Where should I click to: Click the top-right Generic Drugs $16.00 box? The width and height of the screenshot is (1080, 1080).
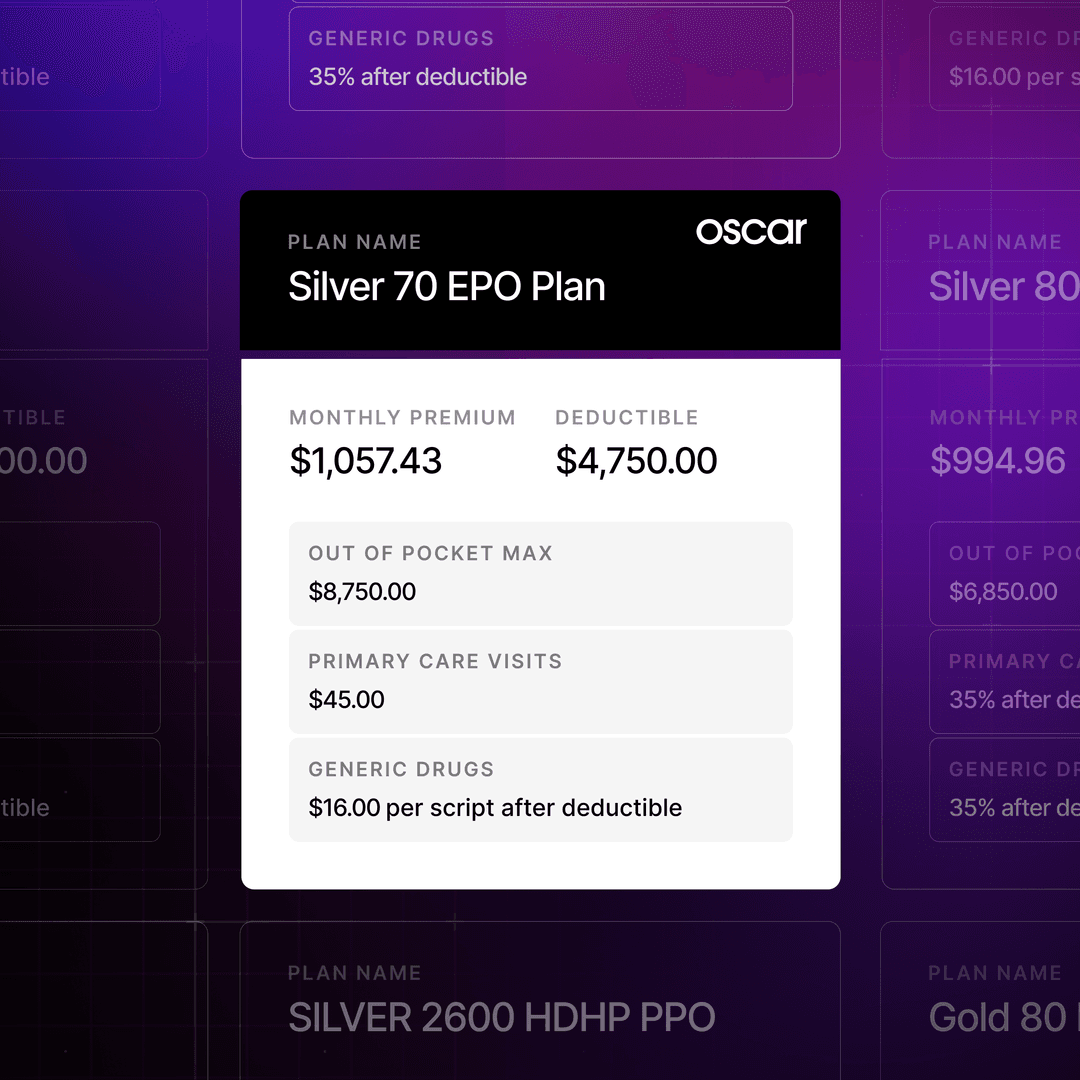1004,59
